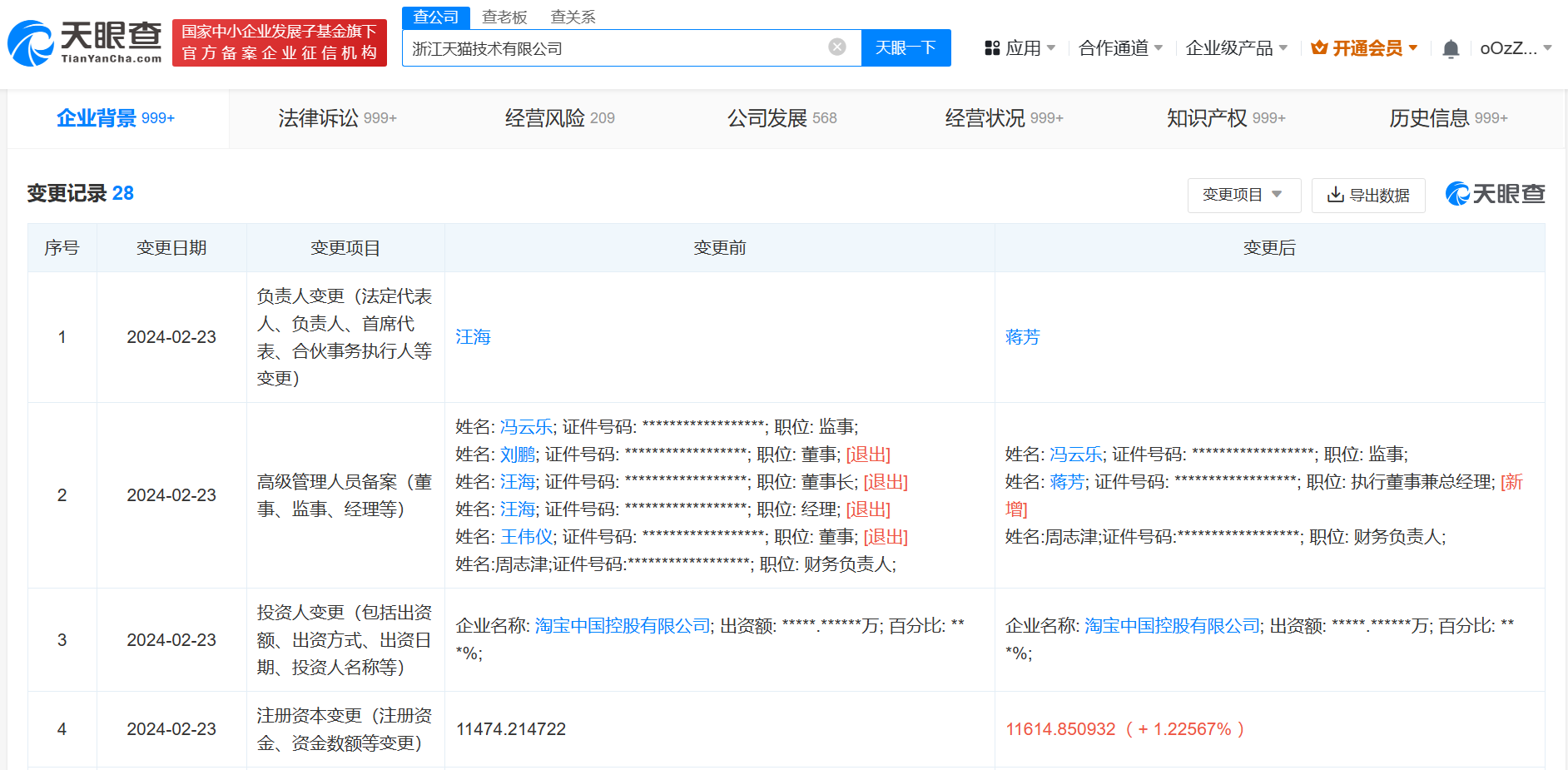
Task: Click the red 国家中小企业发展子基金 banner
Action: click(x=280, y=42)
